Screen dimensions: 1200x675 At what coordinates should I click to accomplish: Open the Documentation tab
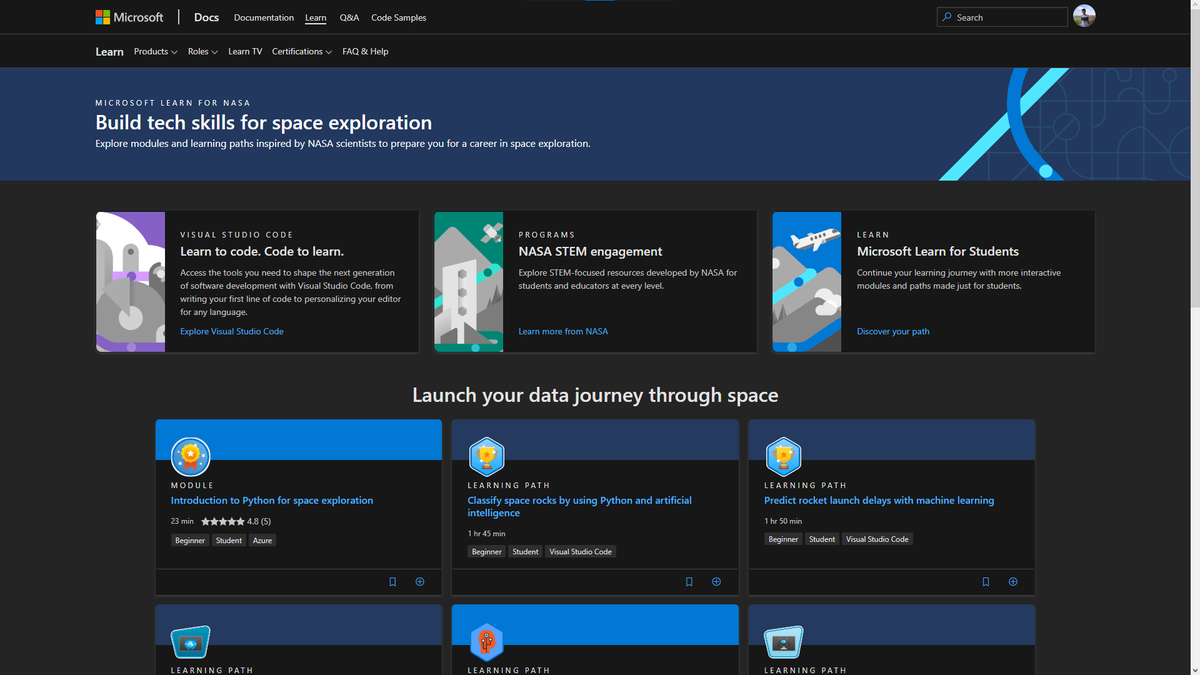[264, 17]
